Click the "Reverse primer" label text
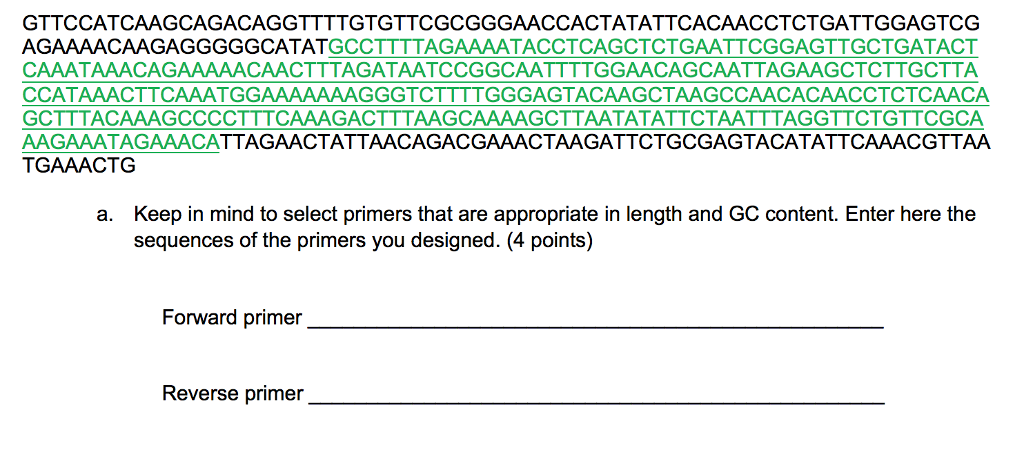The width and height of the screenshot is (1024, 468). tap(233, 394)
